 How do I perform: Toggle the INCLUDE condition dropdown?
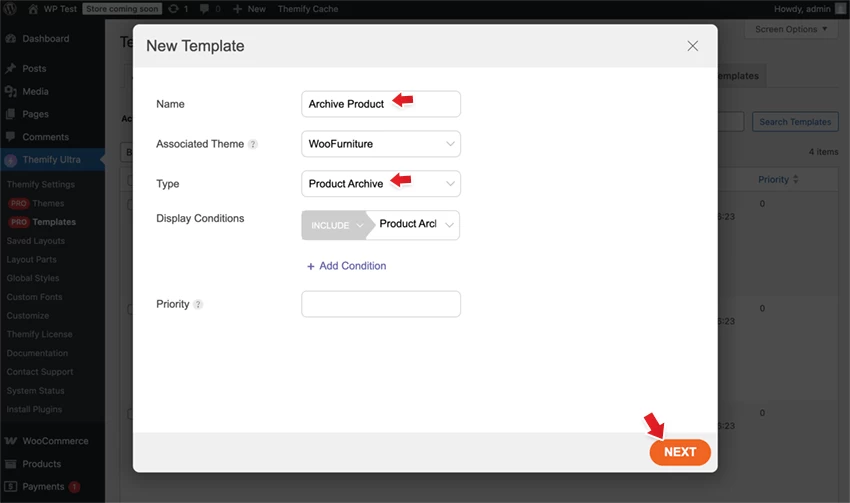pyautogui.click(x=334, y=226)
